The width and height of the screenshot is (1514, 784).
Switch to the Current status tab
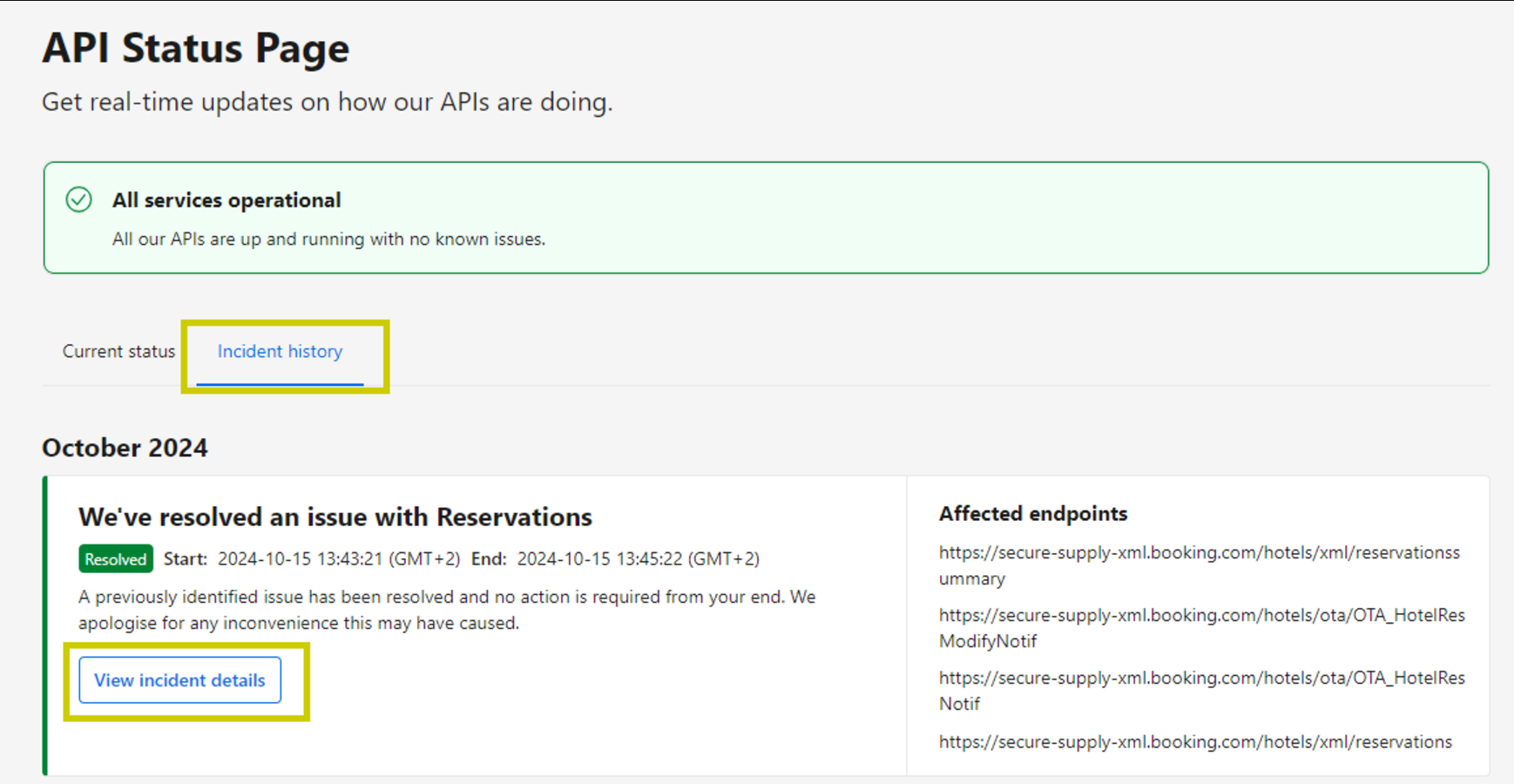[x=118, y=352]
